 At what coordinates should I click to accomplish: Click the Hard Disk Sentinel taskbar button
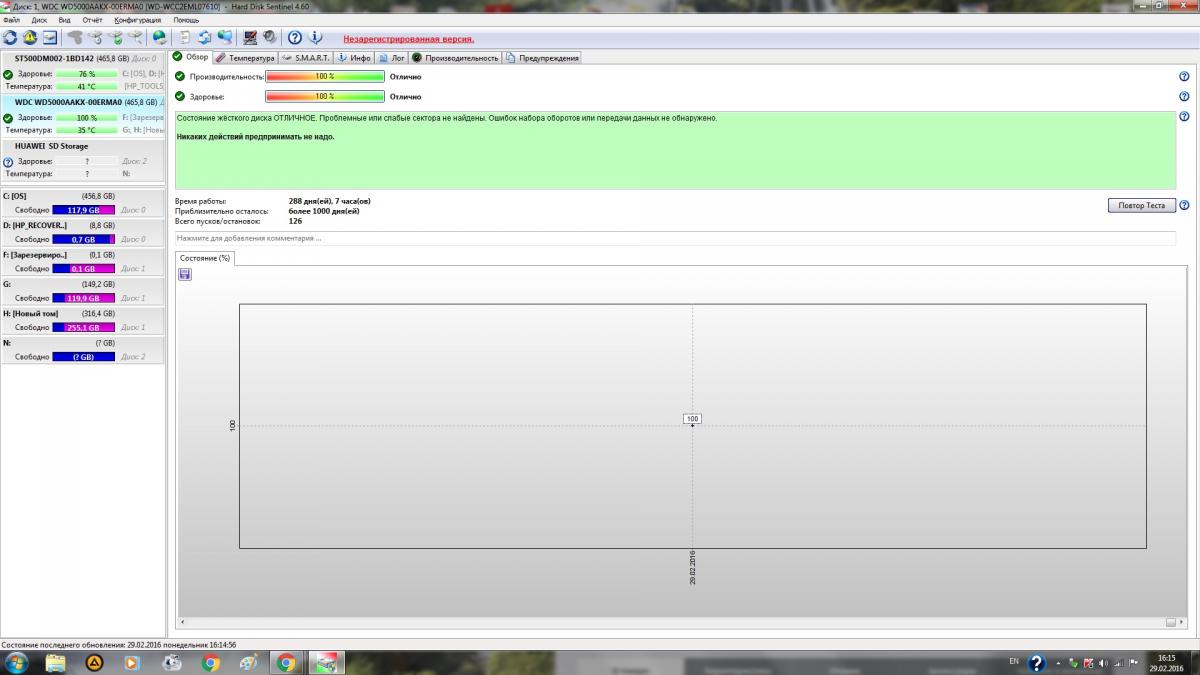(325, 662)
